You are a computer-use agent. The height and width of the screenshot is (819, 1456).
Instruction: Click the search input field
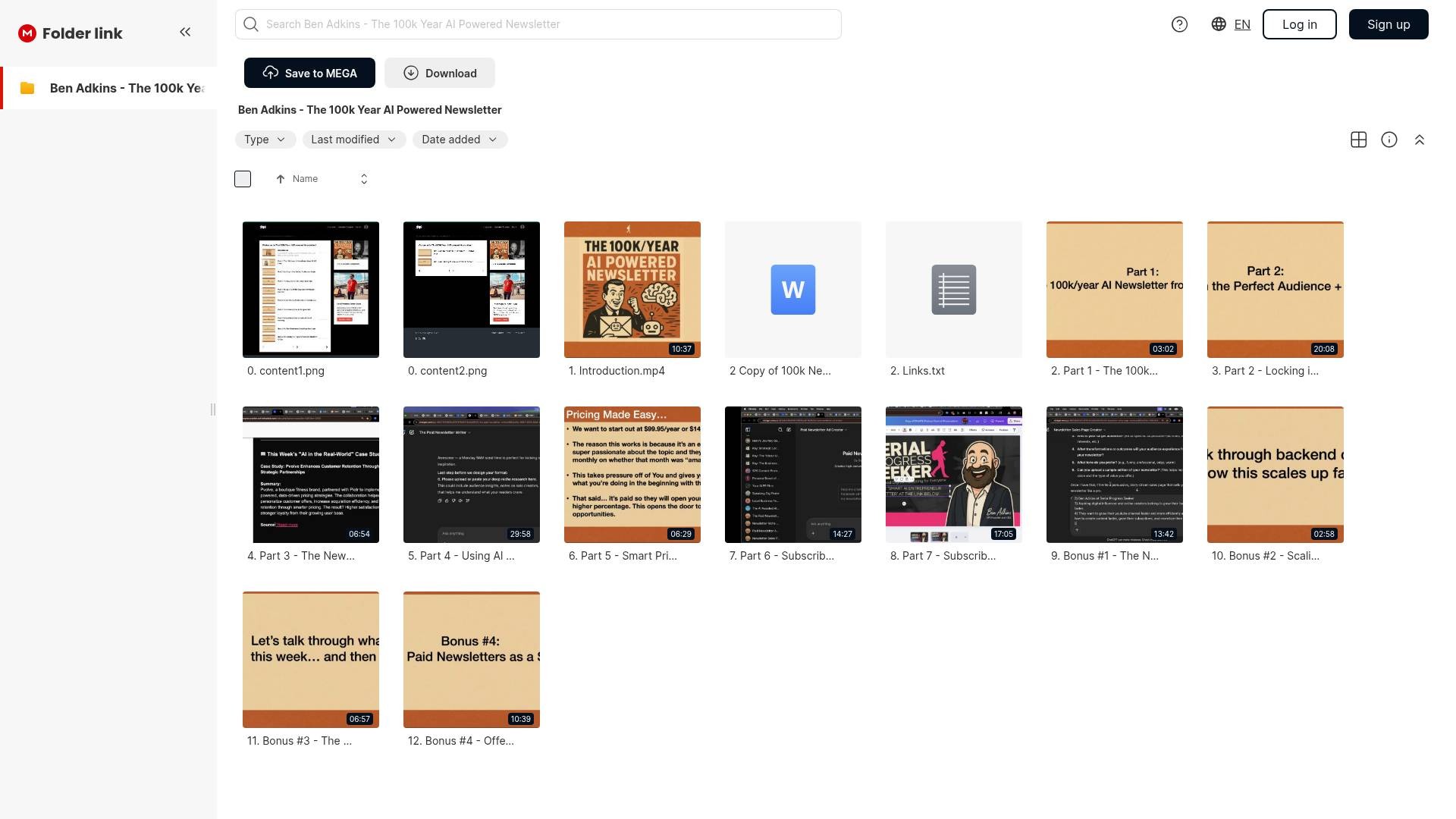click(x=538, y=24)
